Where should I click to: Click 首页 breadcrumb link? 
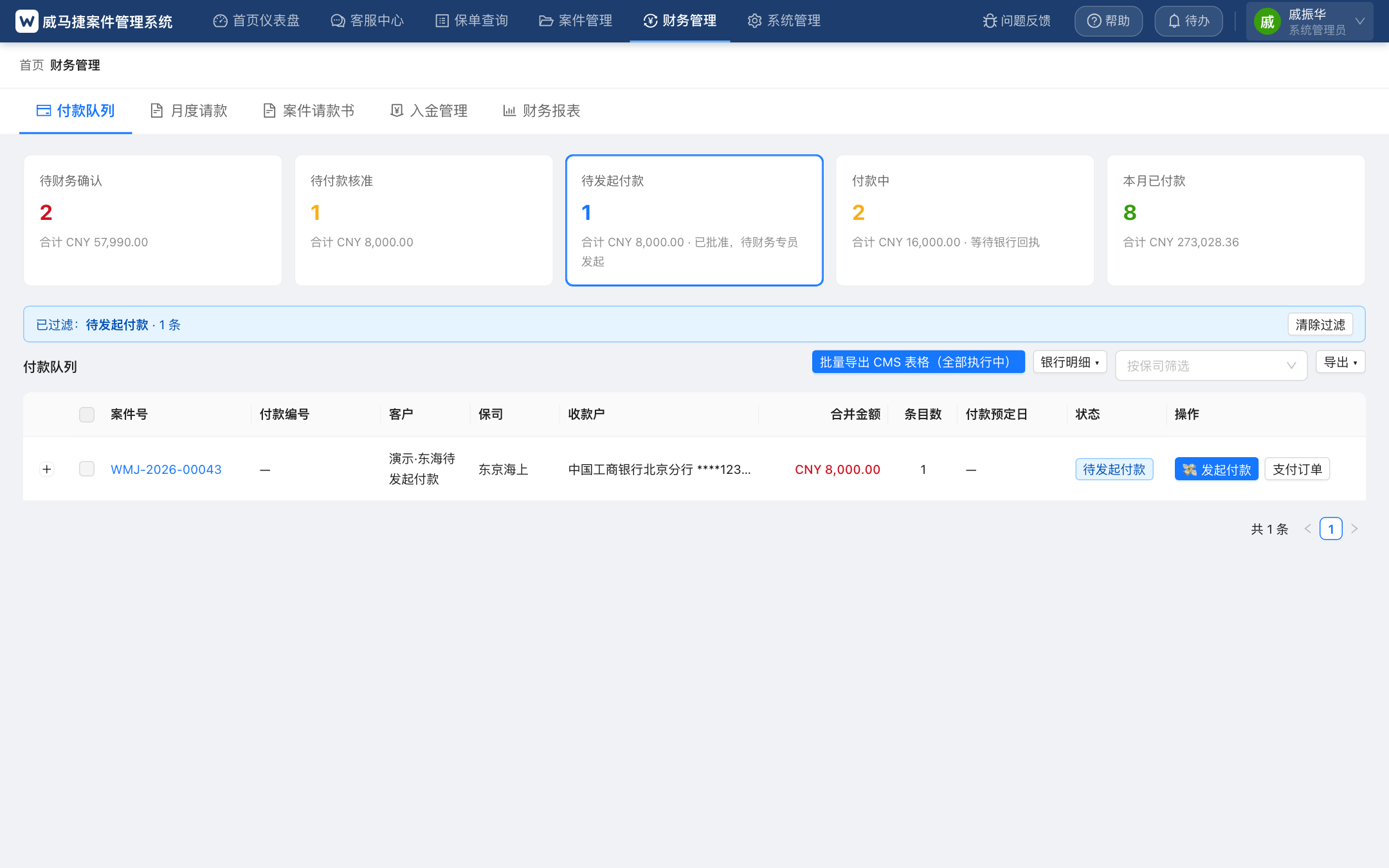coord(32,65)
